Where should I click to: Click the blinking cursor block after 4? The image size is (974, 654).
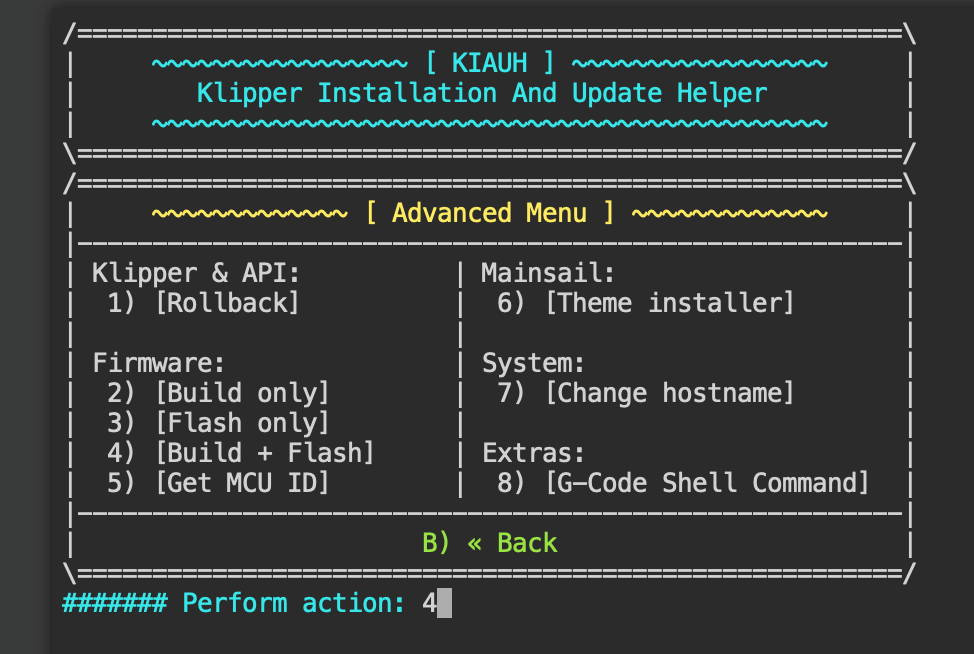click(445, 603)
